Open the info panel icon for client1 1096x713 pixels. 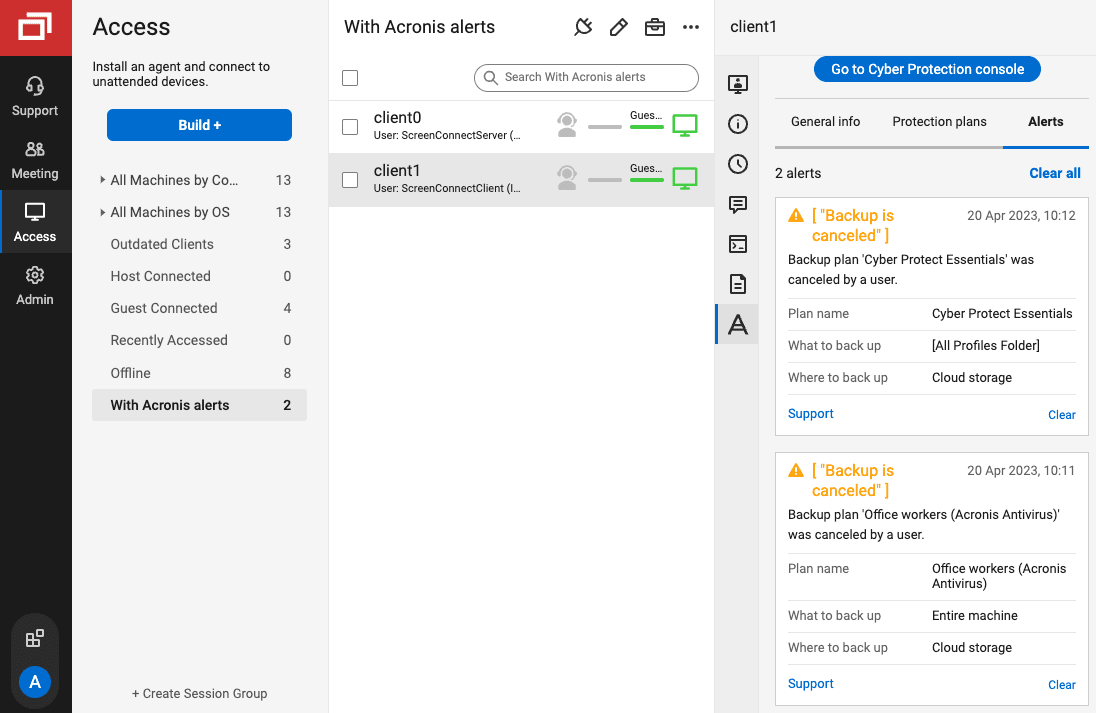737,125
